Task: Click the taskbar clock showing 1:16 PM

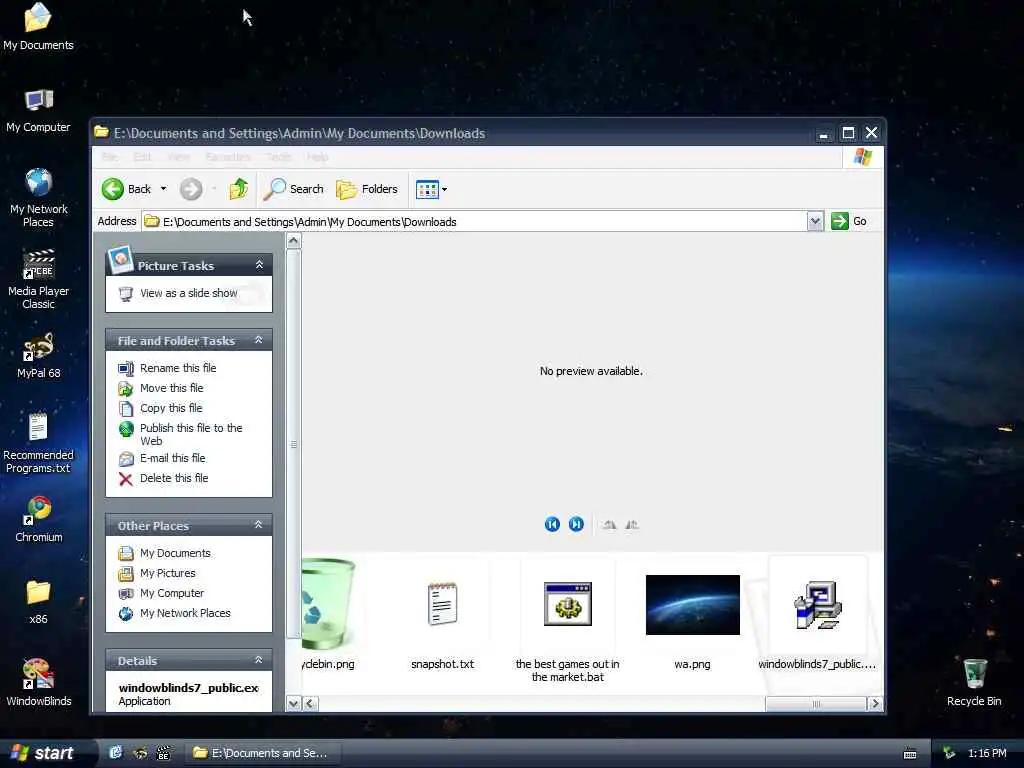Action: pos(987,754)
